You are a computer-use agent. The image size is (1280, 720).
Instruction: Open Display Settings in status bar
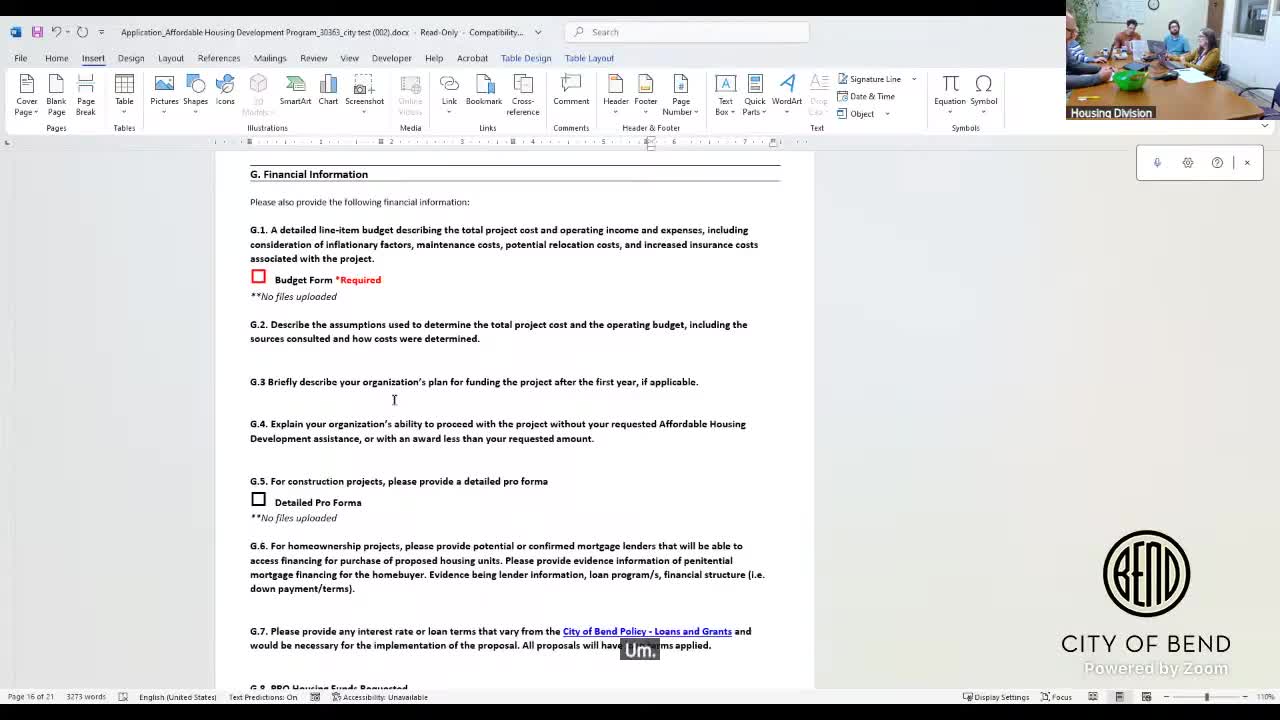coord(996,697)
